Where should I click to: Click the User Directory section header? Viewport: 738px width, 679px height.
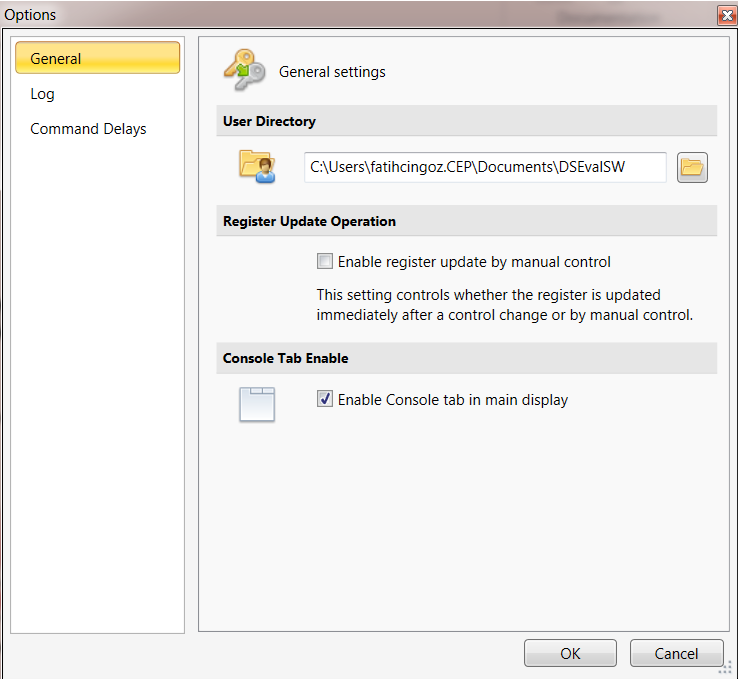466,121
